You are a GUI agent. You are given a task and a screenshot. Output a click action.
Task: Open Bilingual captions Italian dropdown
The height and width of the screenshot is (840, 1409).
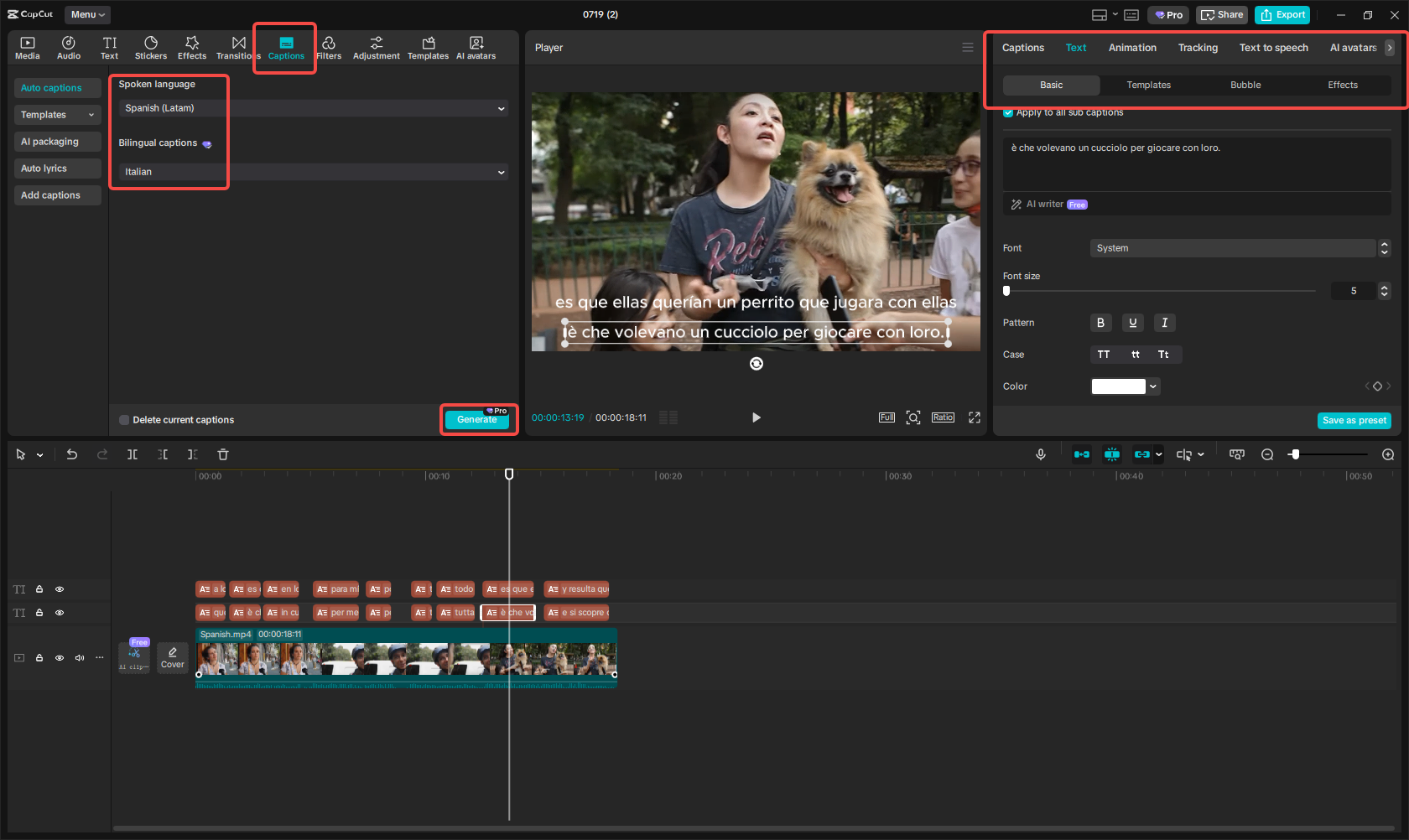coord(312,172)
